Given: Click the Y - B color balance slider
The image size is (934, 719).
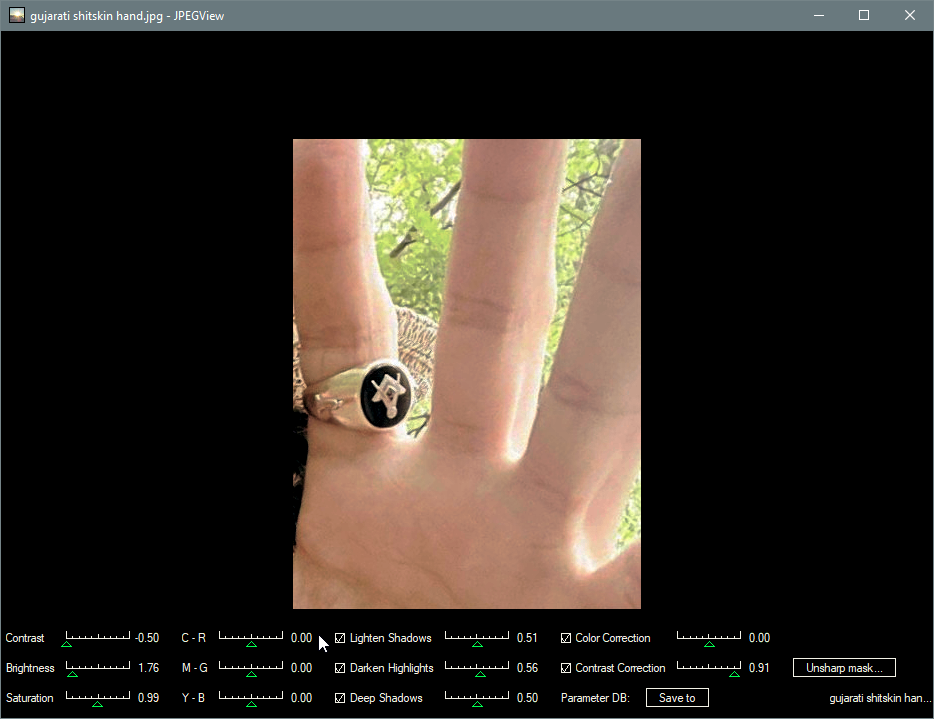Looking at the screenshot, I should click(251, 698).
